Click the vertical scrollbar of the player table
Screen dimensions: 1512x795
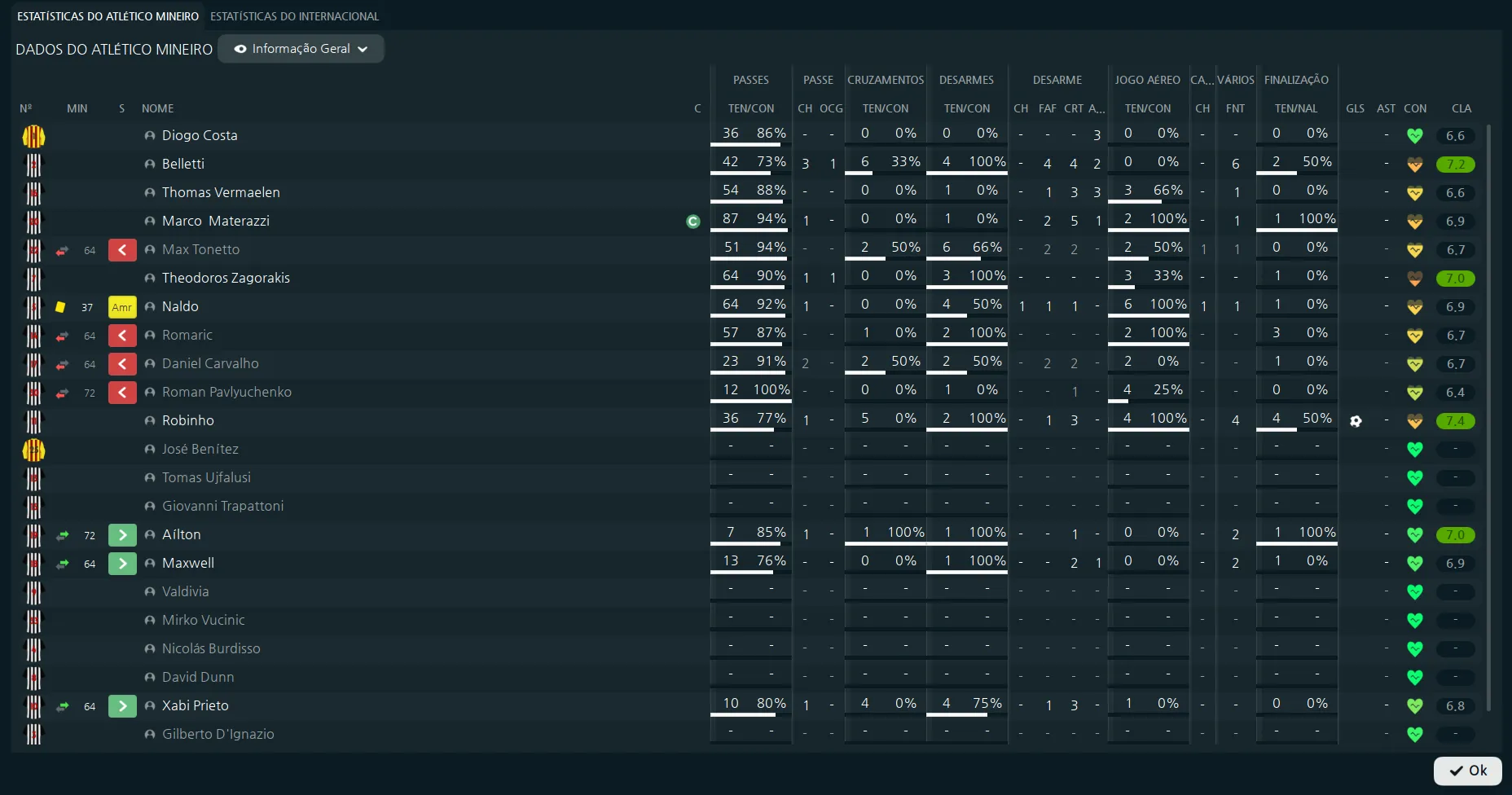click(x=1489, y=417)
